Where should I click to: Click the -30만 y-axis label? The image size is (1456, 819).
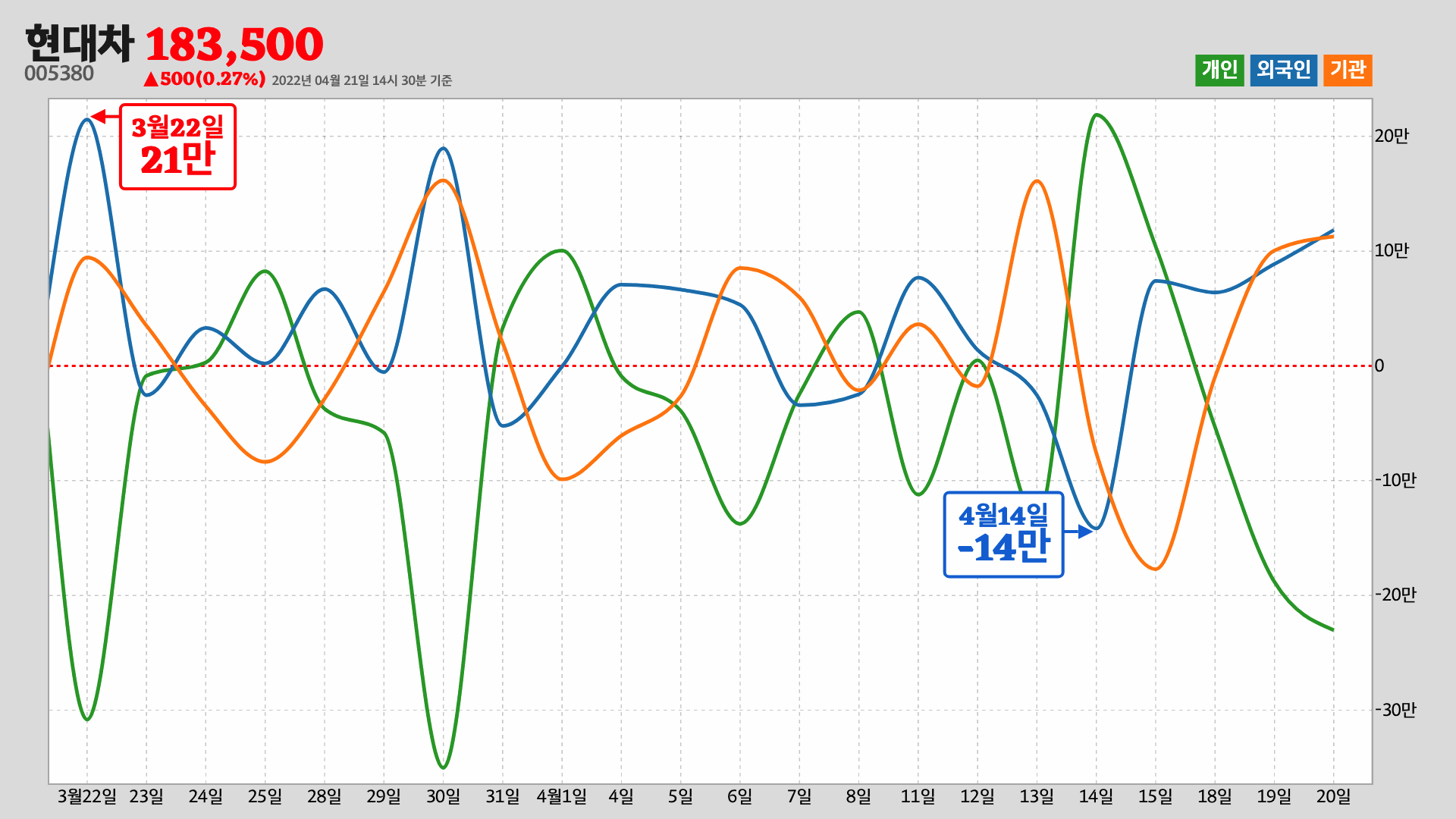[x=1395, y=711]
